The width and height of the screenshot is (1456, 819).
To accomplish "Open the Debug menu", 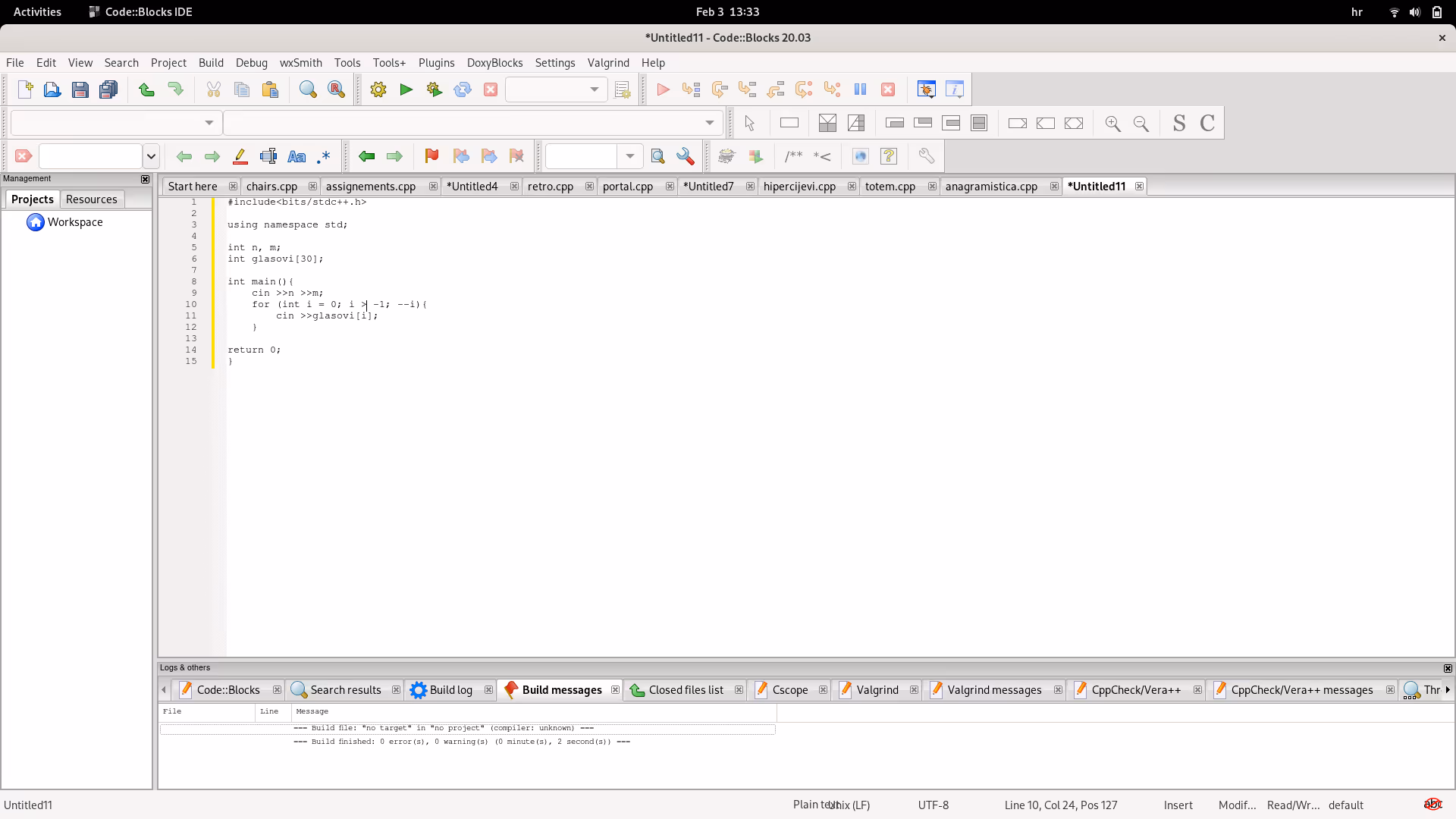I will click(251, 63).
